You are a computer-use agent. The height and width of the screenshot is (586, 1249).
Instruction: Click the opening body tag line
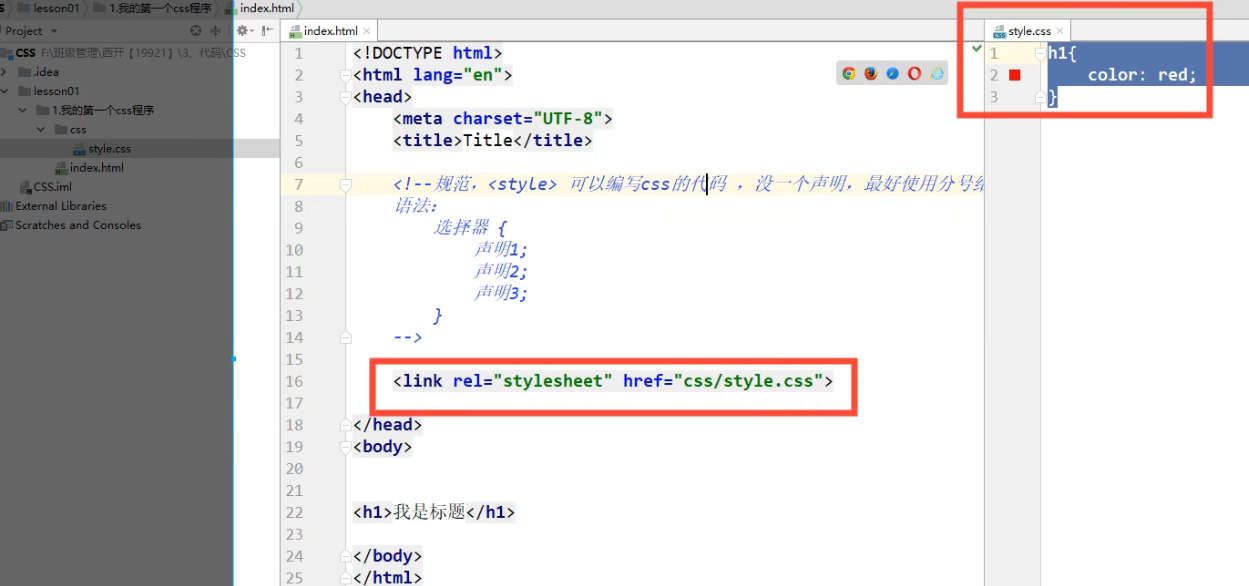[x=382, y=447]
